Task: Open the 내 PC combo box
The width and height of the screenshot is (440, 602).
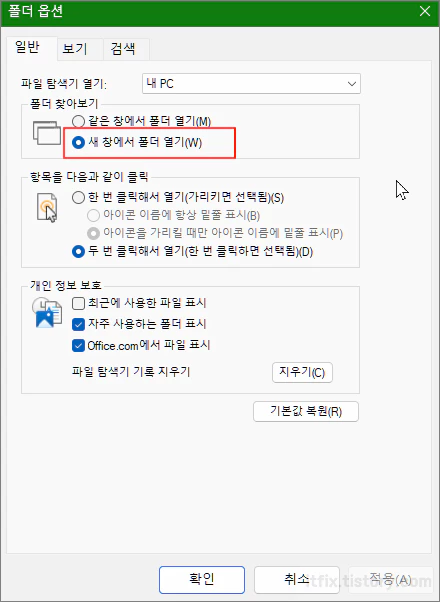Action: [251, 84]
